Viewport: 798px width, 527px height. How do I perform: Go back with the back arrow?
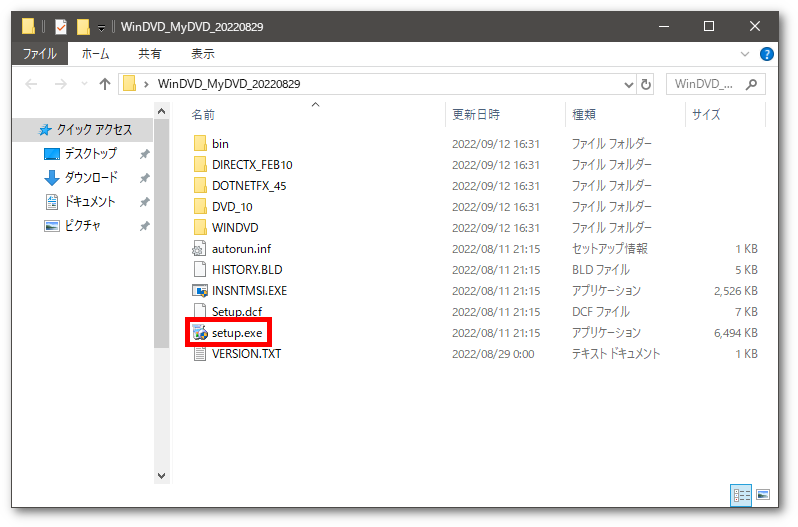point(32,84)
